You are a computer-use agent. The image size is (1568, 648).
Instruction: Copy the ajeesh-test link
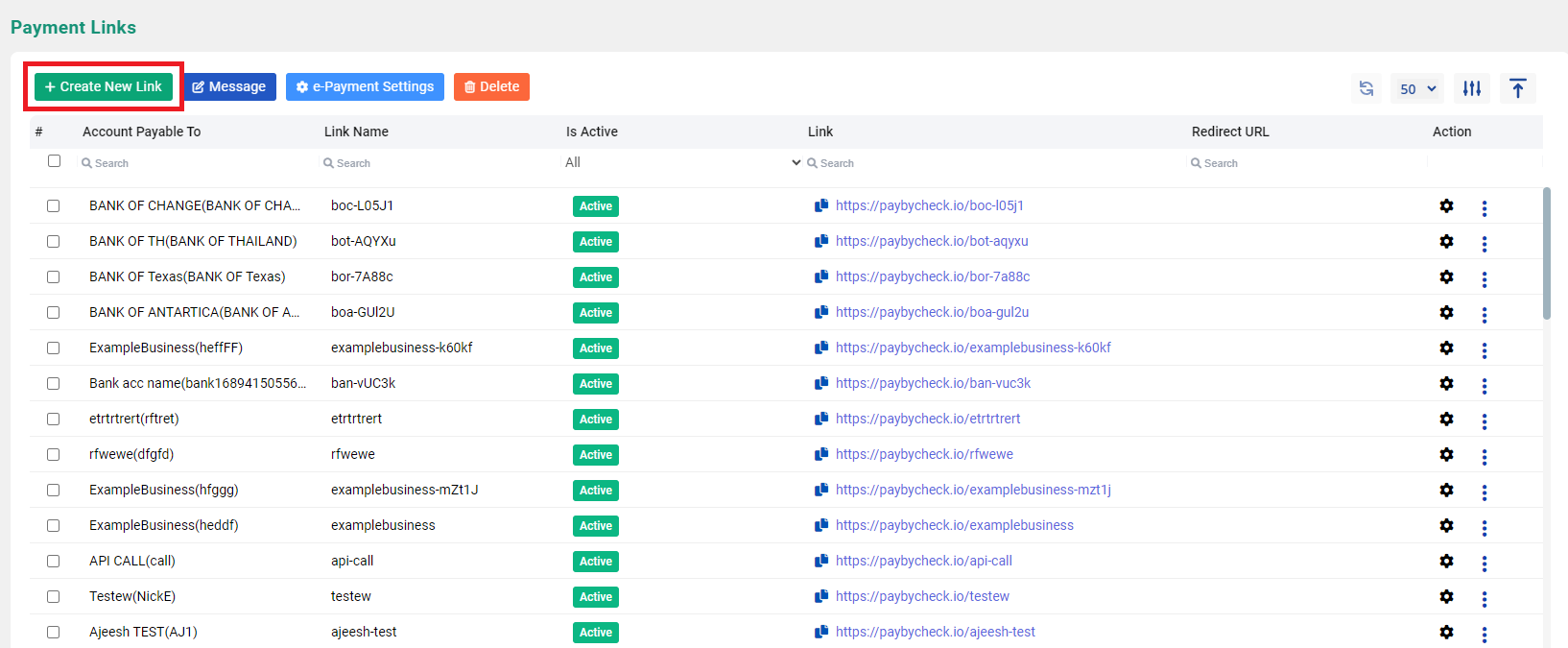821,632
